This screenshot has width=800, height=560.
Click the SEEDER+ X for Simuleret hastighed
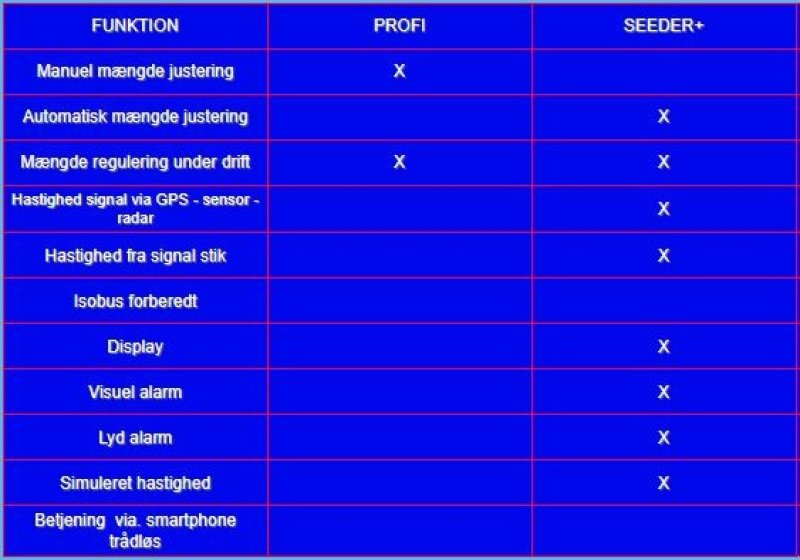(663, 483)
